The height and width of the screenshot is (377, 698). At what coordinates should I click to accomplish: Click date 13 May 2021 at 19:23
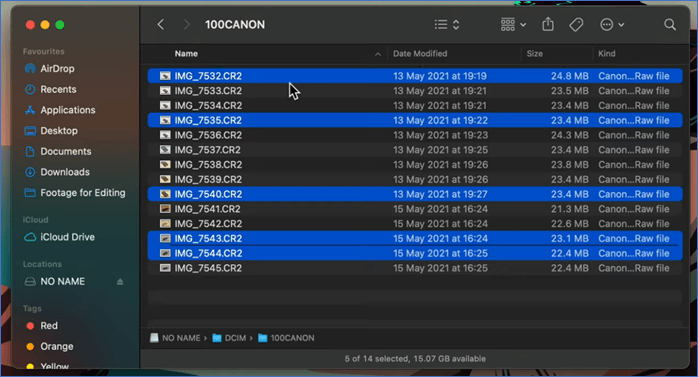(x=440, y=135)
